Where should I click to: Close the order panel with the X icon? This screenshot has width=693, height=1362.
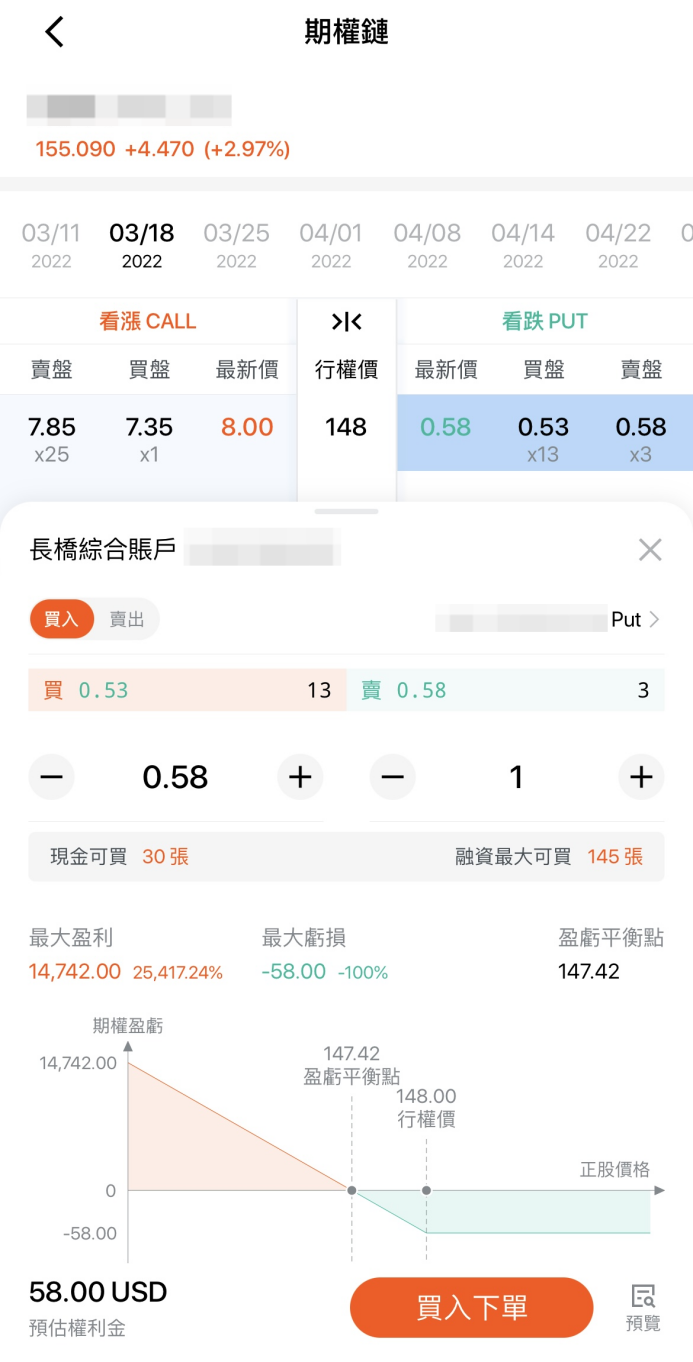pos(649,549)
